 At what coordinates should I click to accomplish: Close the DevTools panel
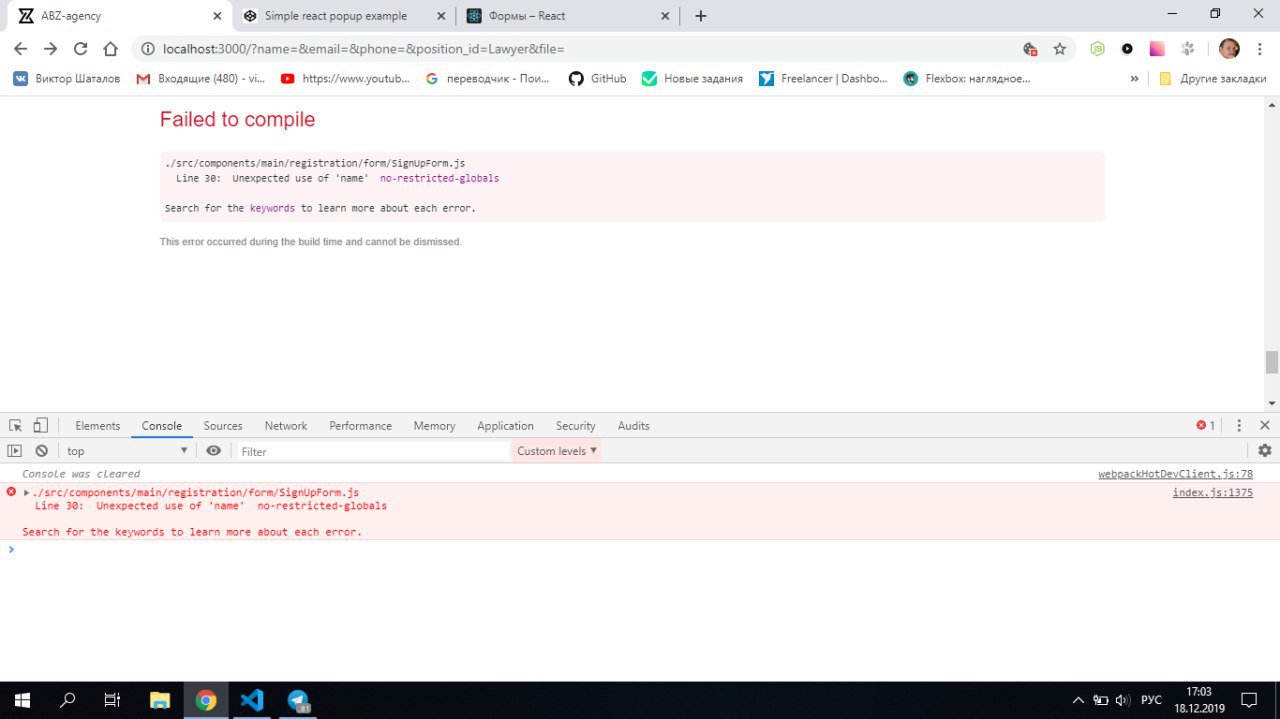pos(1264,425)
